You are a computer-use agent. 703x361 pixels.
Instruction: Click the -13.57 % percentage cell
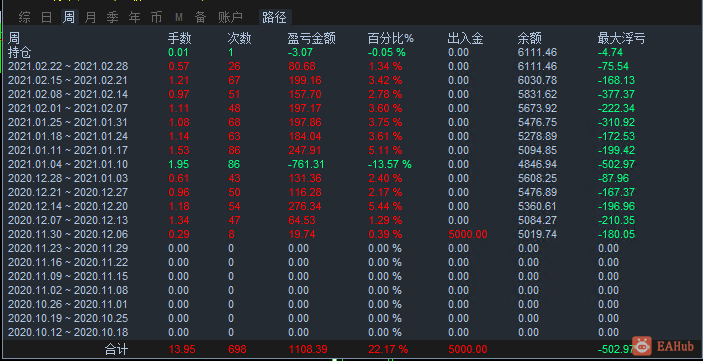[390, 164]
